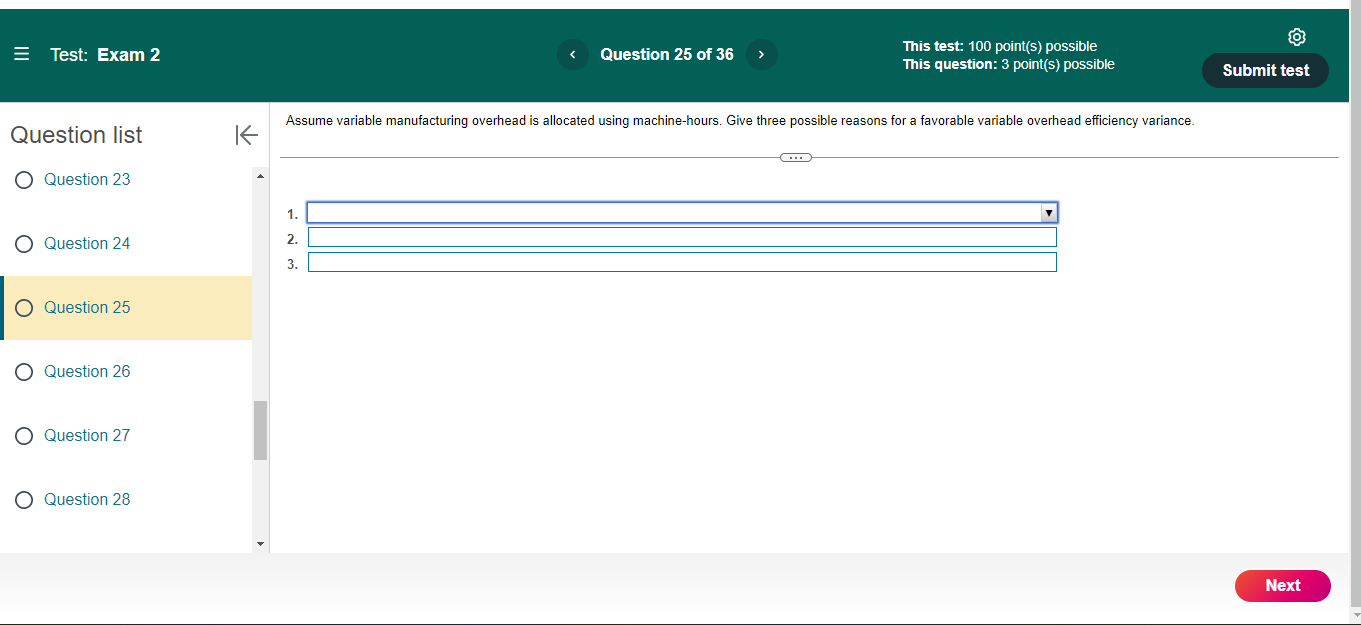Click the Next button
1361x625 pixels.
tap(1283, 585)
